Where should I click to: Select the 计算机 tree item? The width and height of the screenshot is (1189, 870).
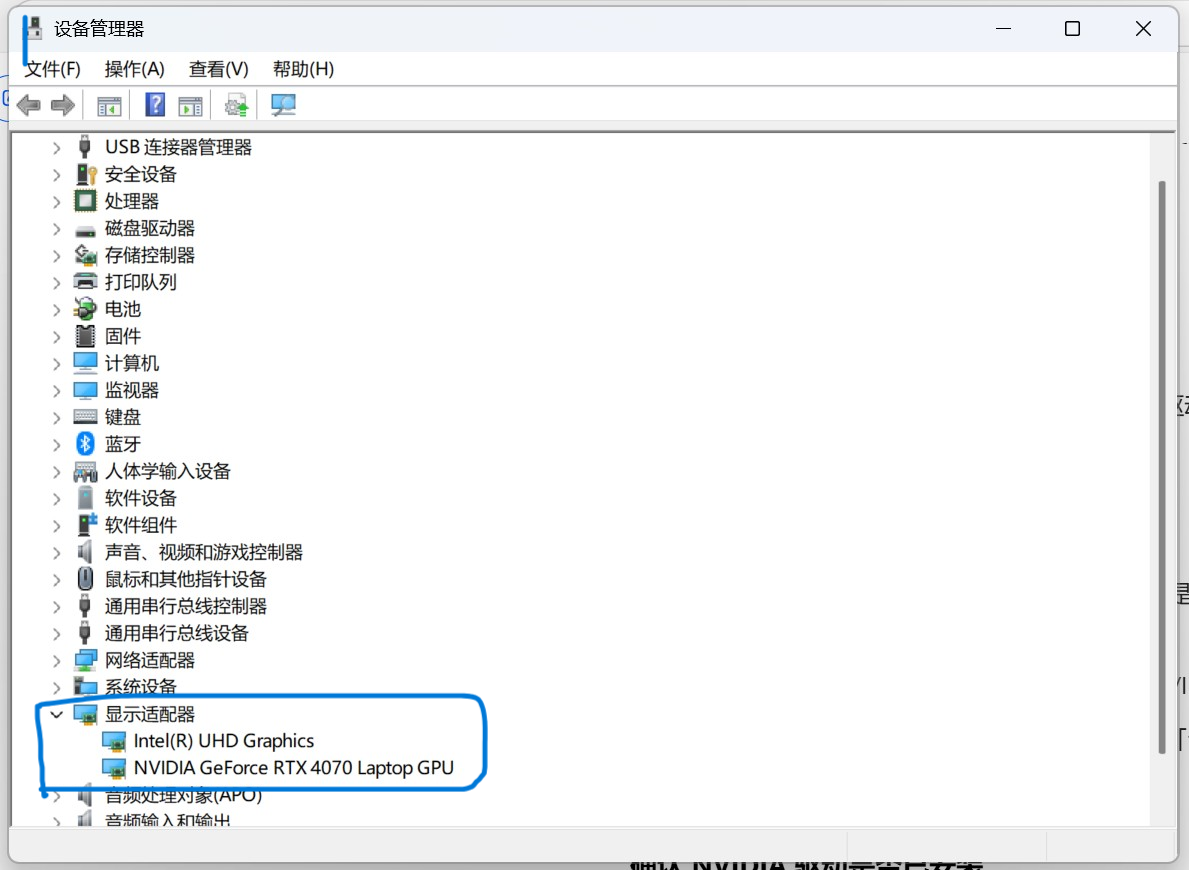[132, 363]
